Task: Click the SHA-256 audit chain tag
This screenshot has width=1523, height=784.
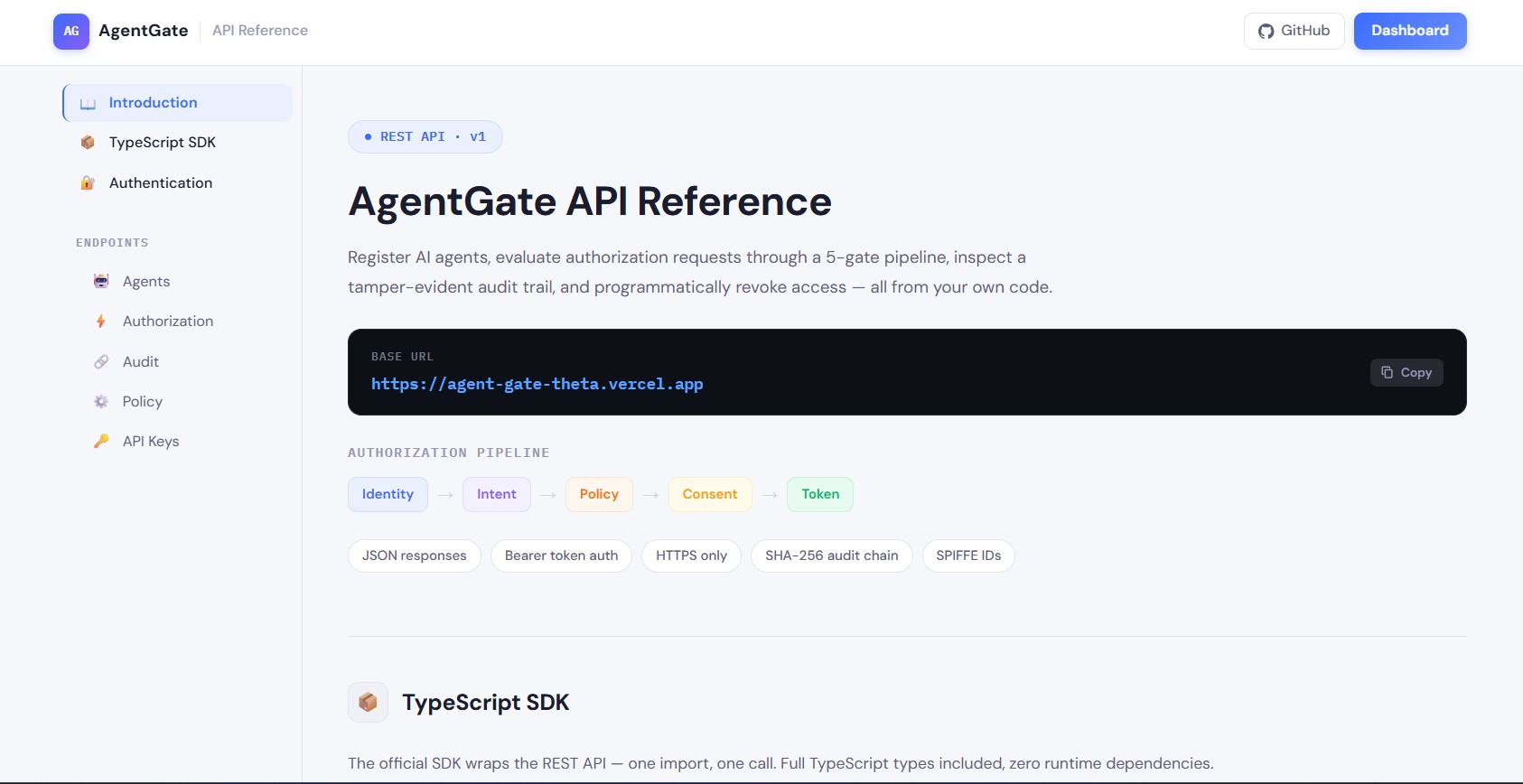Action: [x=832, y=555]
